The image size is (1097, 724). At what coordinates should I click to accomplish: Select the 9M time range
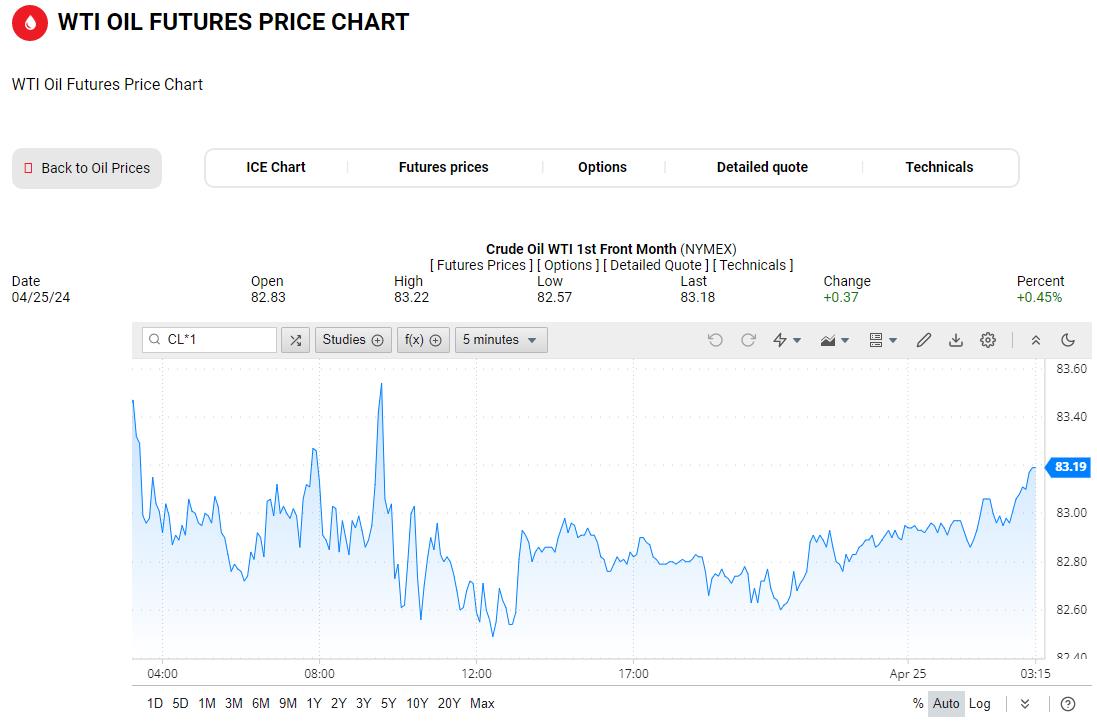pyautogui.click(x=288, y=704)
